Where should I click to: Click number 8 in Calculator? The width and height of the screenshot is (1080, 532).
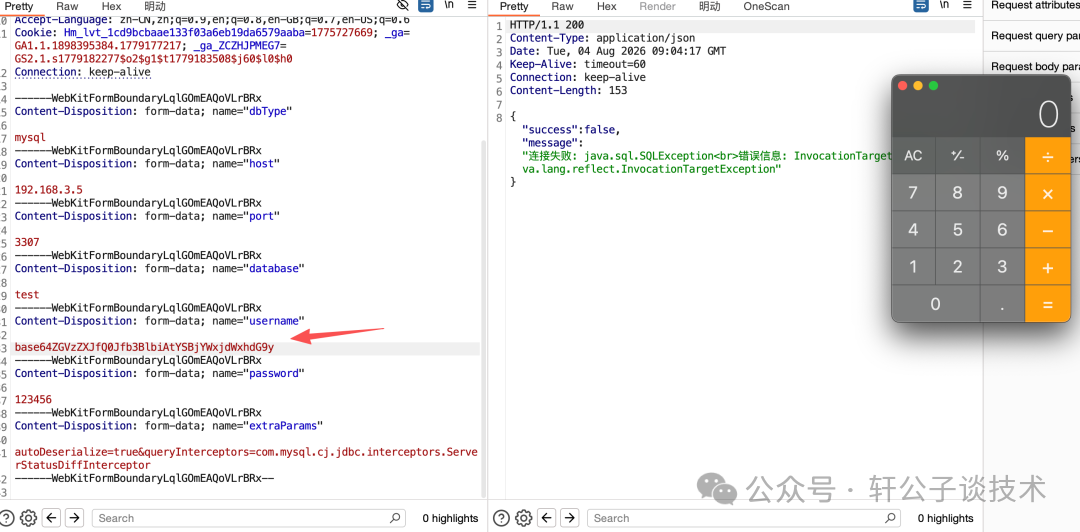click(957, 193)
